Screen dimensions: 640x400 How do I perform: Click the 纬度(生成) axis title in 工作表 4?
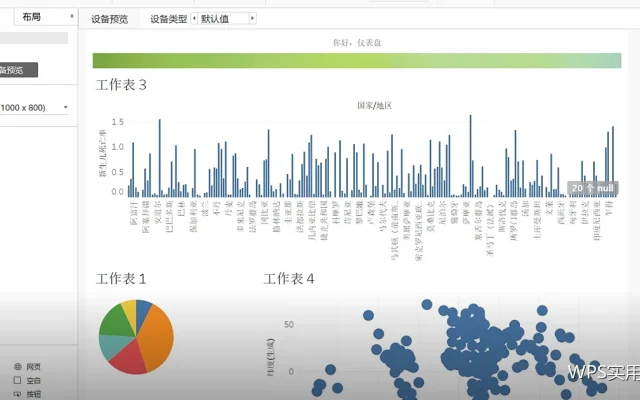click(x=271, y=357)
